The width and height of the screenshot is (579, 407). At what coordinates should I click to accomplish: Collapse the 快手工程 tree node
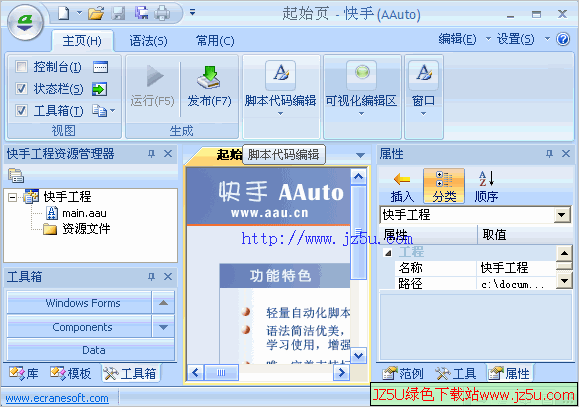[x=12, y=198]
